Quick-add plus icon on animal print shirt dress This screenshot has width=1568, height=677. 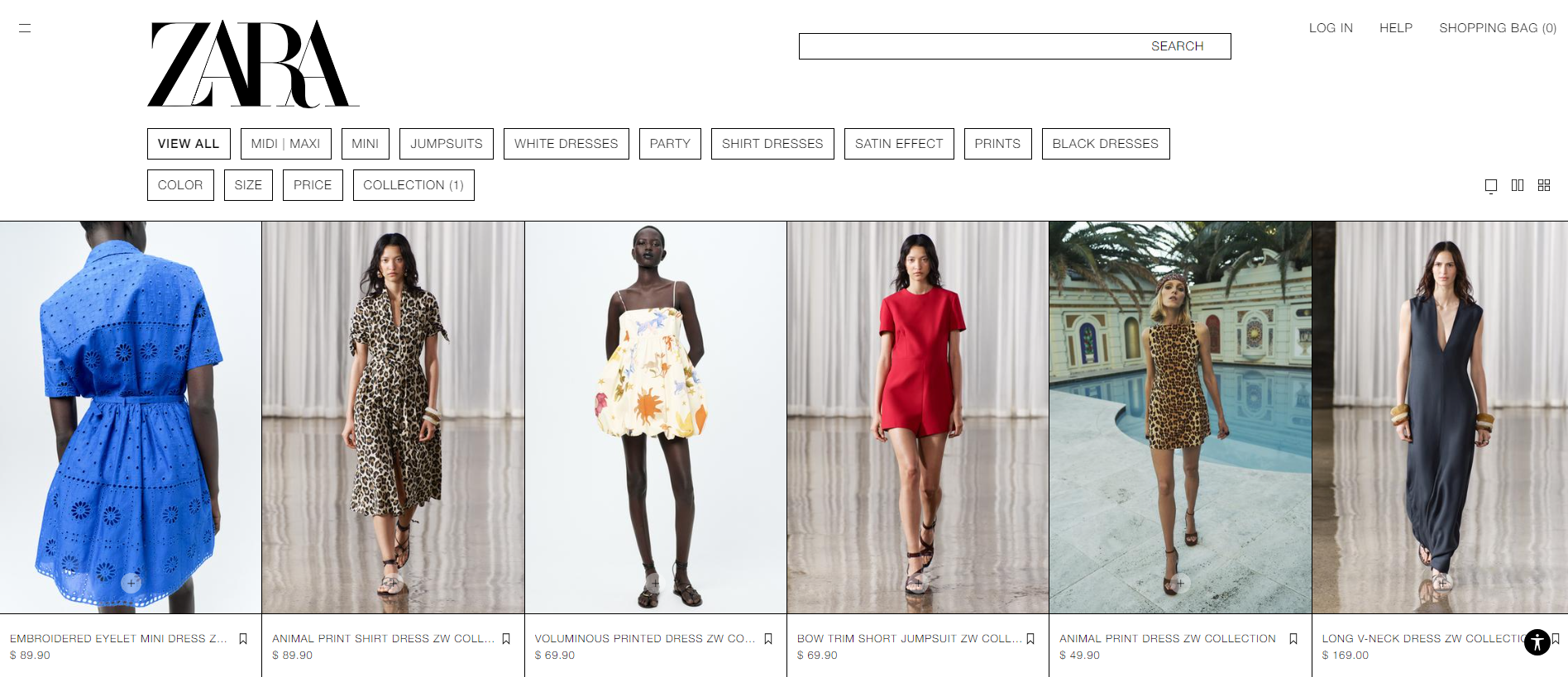[x=394, y=583]
